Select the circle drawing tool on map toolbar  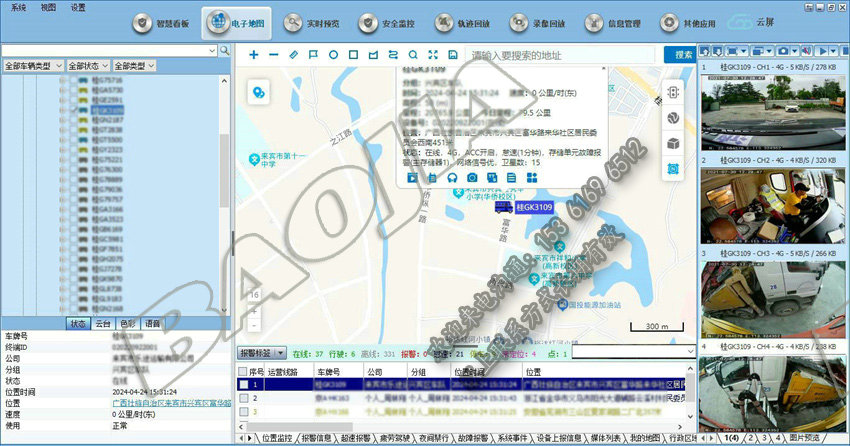[333, 55]
